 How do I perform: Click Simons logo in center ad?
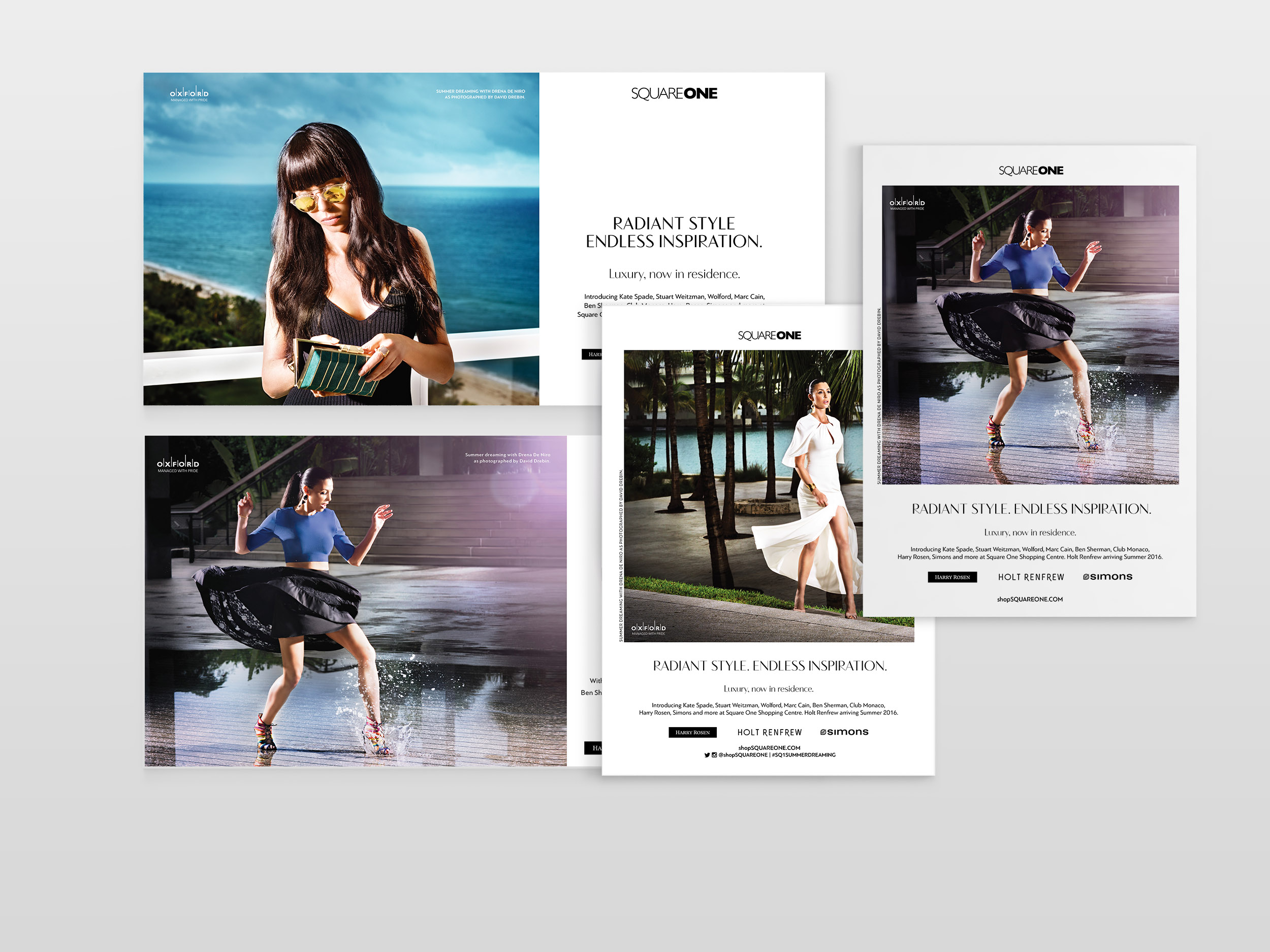(844, 732)
